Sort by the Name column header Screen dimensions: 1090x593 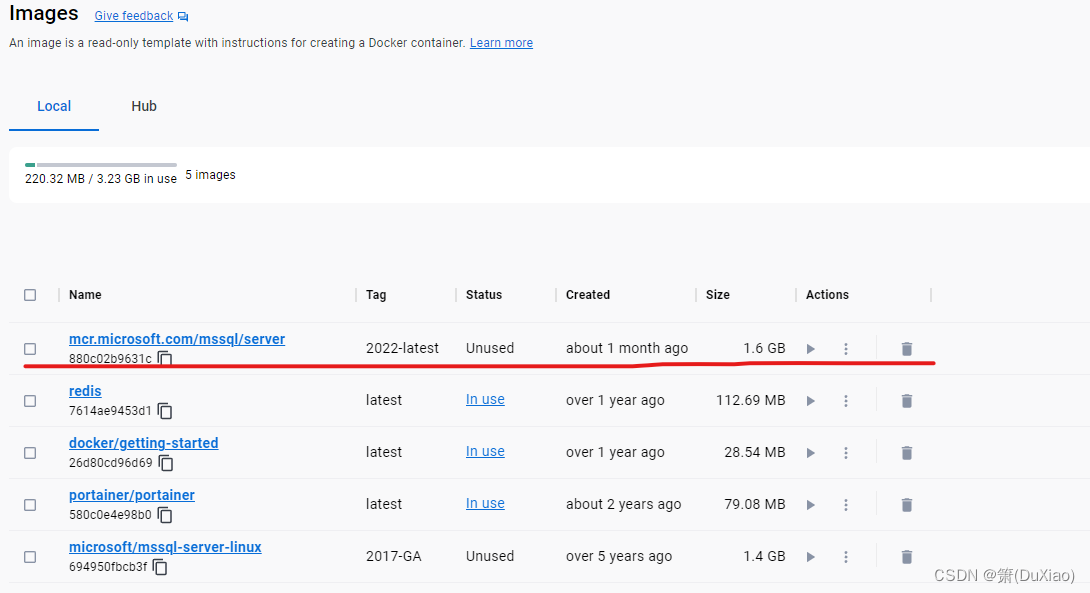point(85,295)
